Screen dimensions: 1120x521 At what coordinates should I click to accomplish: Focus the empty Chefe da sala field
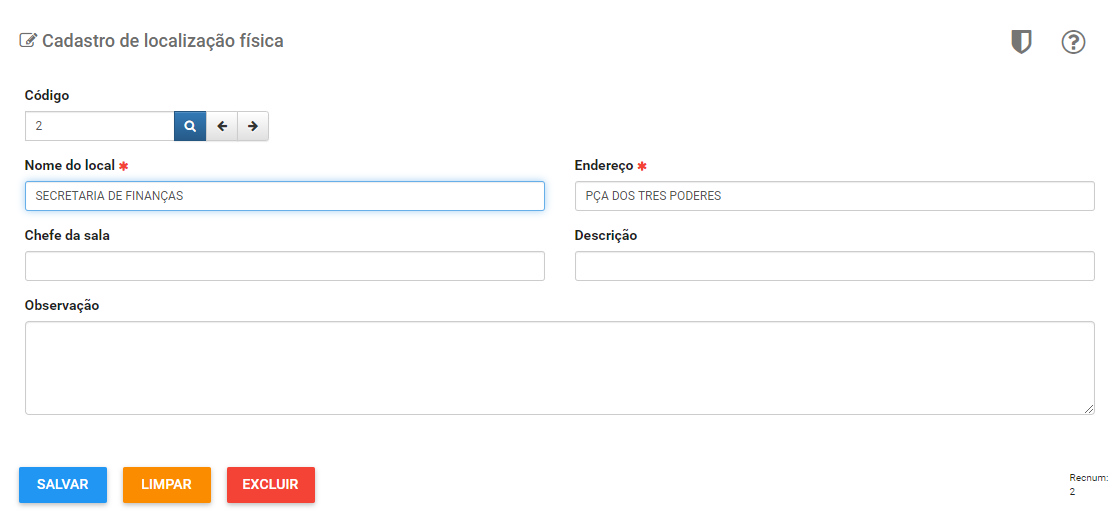click(285, 266)
